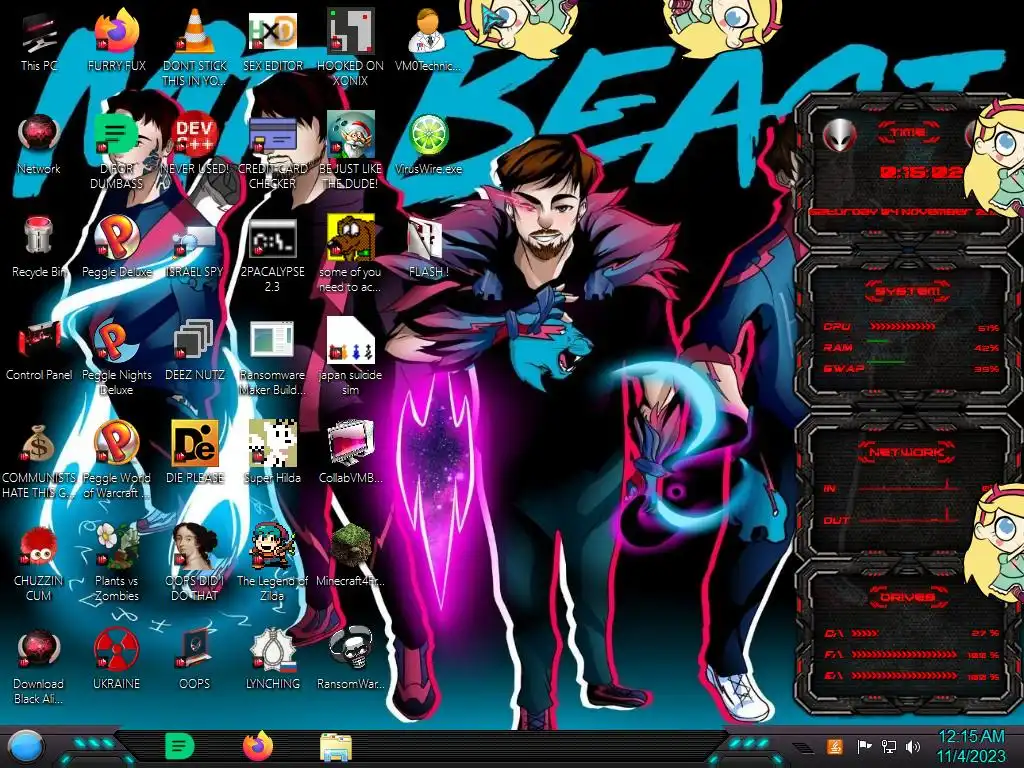Open the green chat app on taskbar
The width and height of the screenshot is (1024, 768).
(179, 746)
